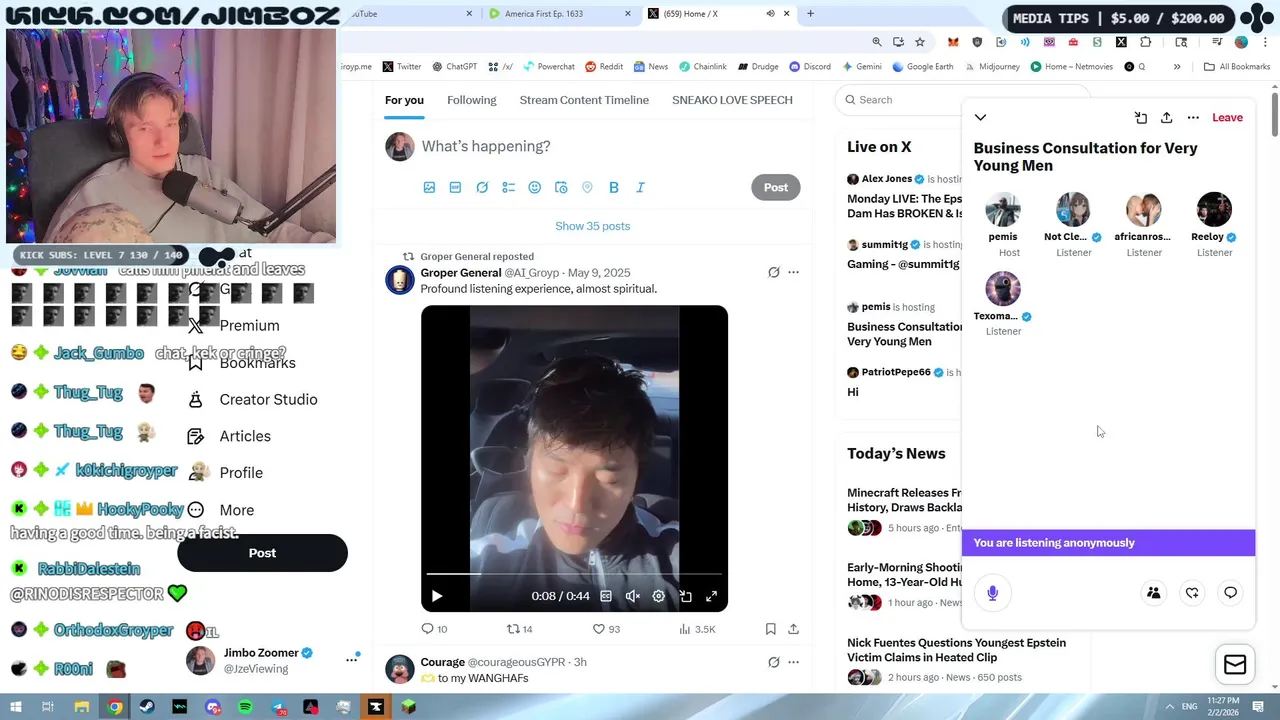Expand the video to fullscreen
The image size is (1280, 720).
[711, 596]
